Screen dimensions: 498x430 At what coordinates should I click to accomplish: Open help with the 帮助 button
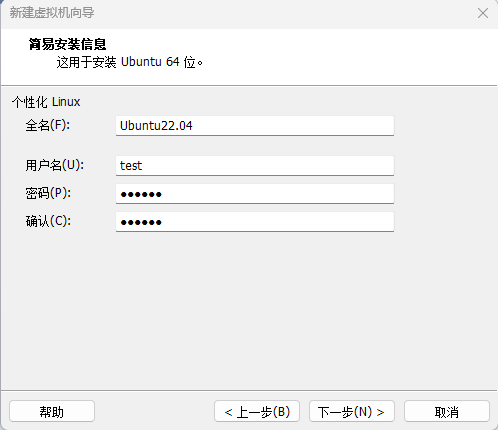pyautogui.click(x=52, y=412)
